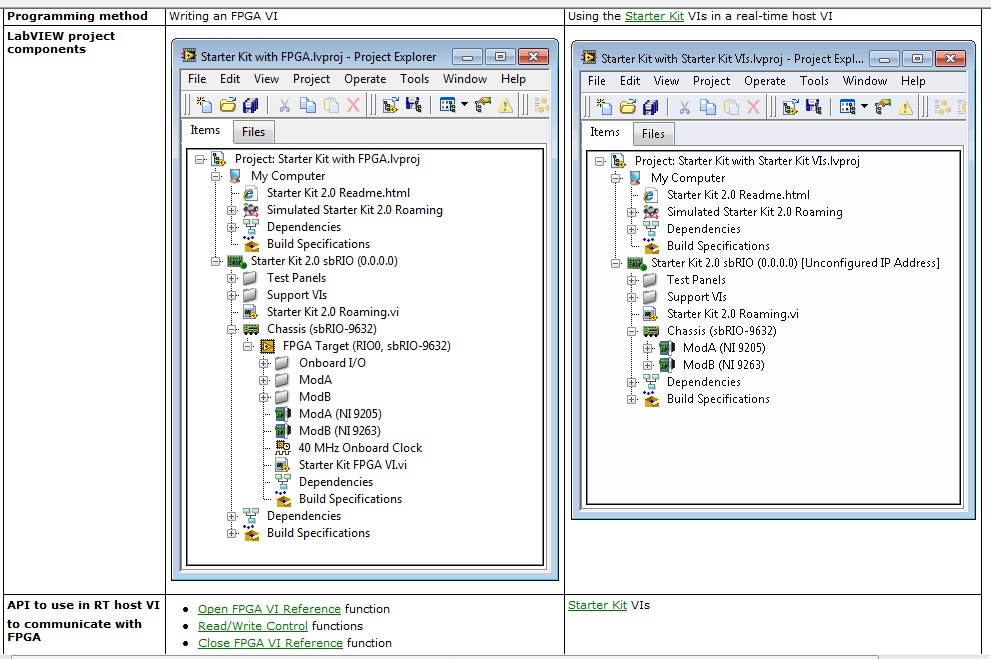This screenshot has height=659, width=991.
Task: Click FPGA Target chip icon in tree
Action: pos(268,346)
